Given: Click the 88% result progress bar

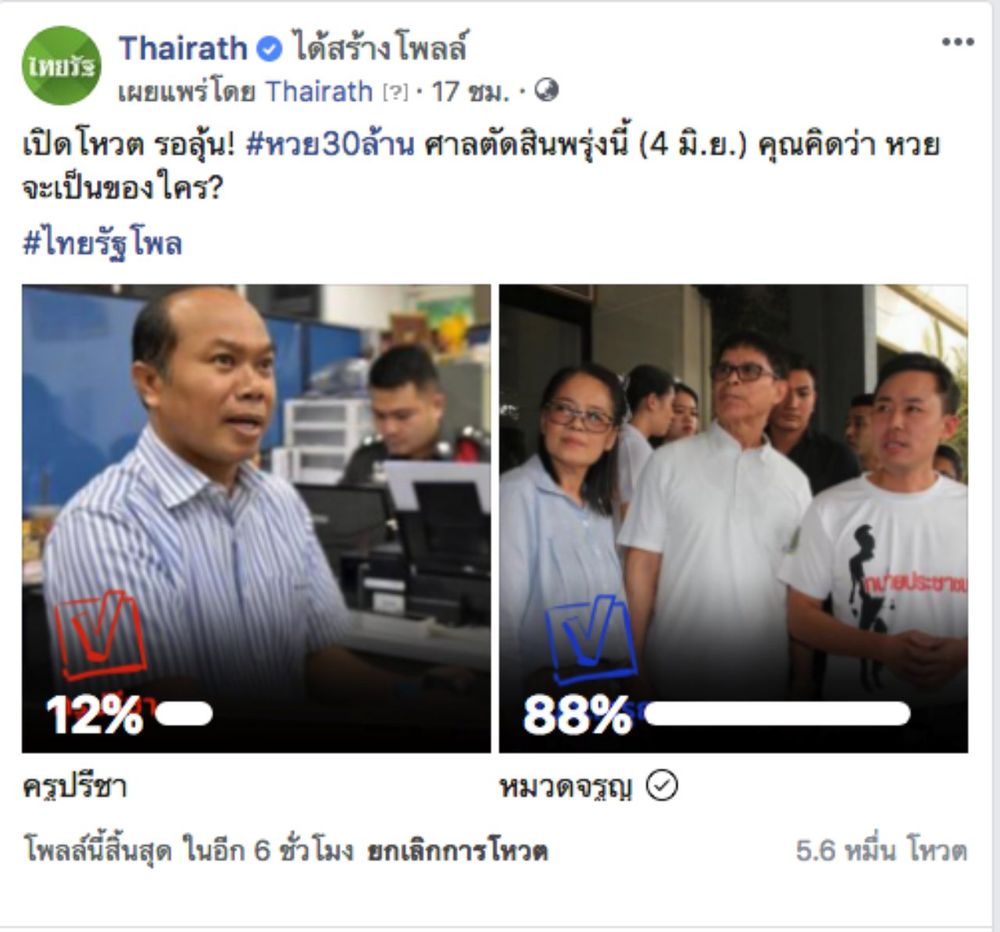Looking at the screenshot, I should click(x=777, y=714).
